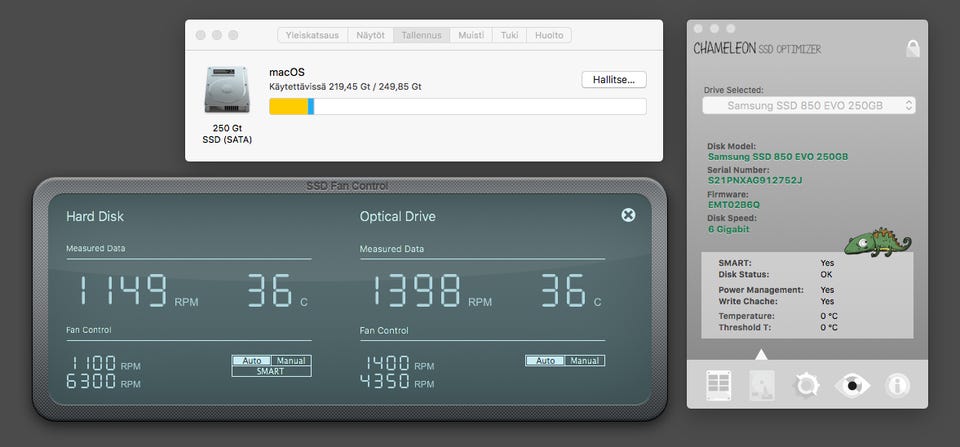The width and height of the screenshot is (960, 447).
Task: Set Hard Disk fan control to Auto
Action: [x=251, y=361]
